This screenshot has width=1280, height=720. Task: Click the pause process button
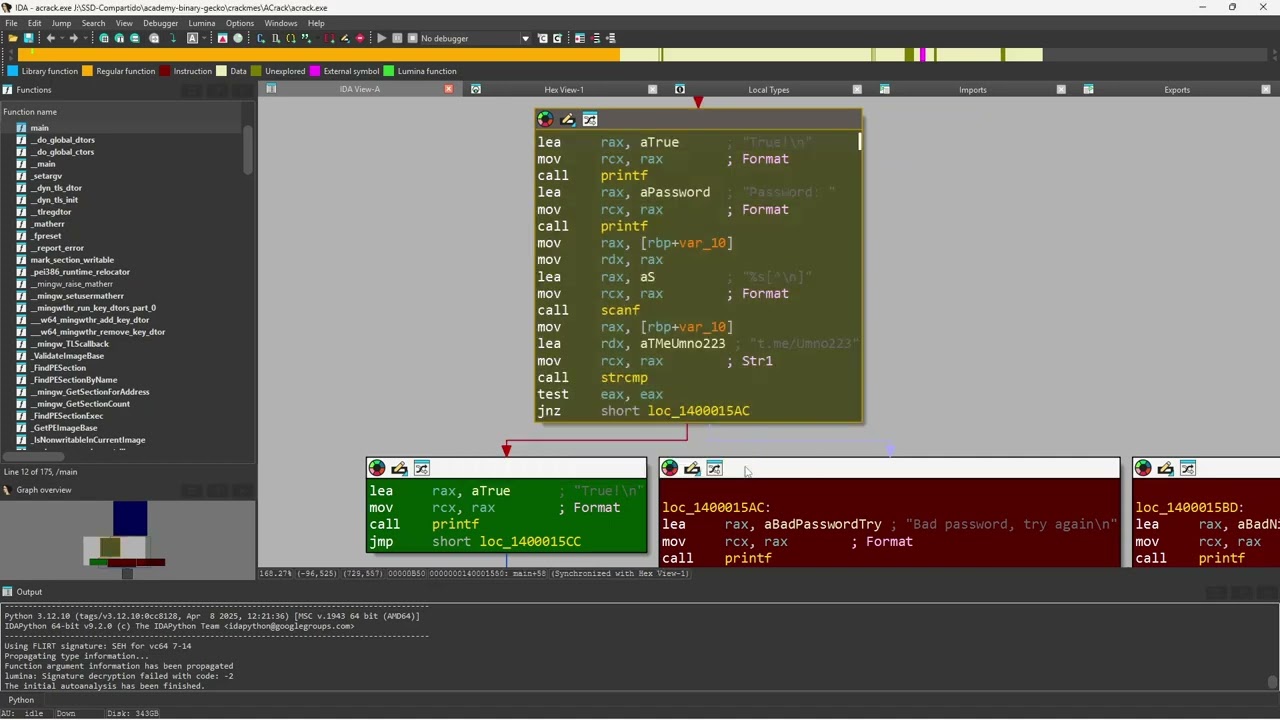(397, 38)
